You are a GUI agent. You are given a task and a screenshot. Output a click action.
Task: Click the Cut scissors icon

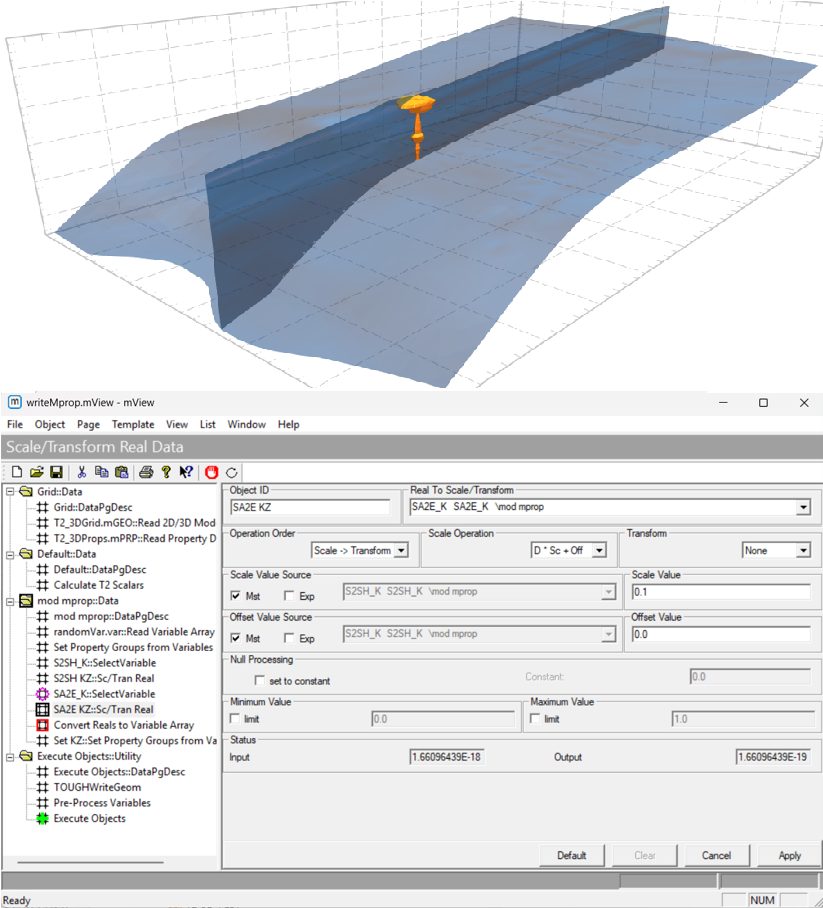coord(82,472)
